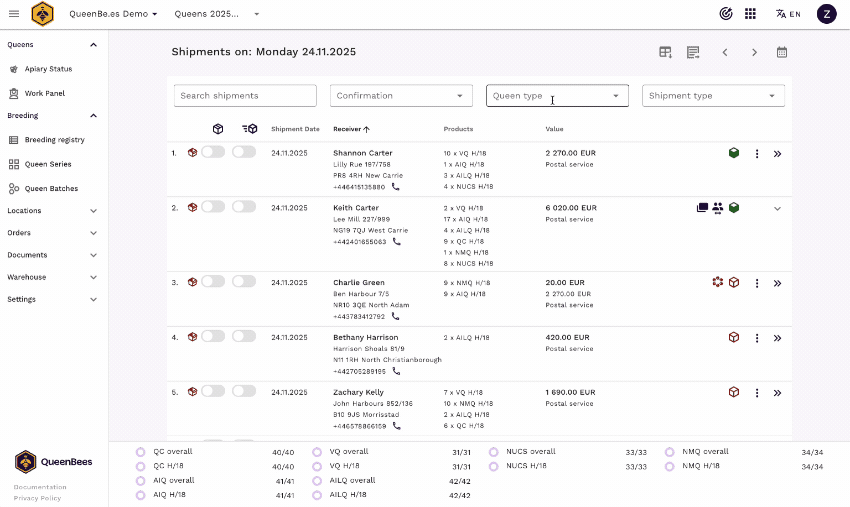Open Apiary Status in sidebar

(48, 69)
